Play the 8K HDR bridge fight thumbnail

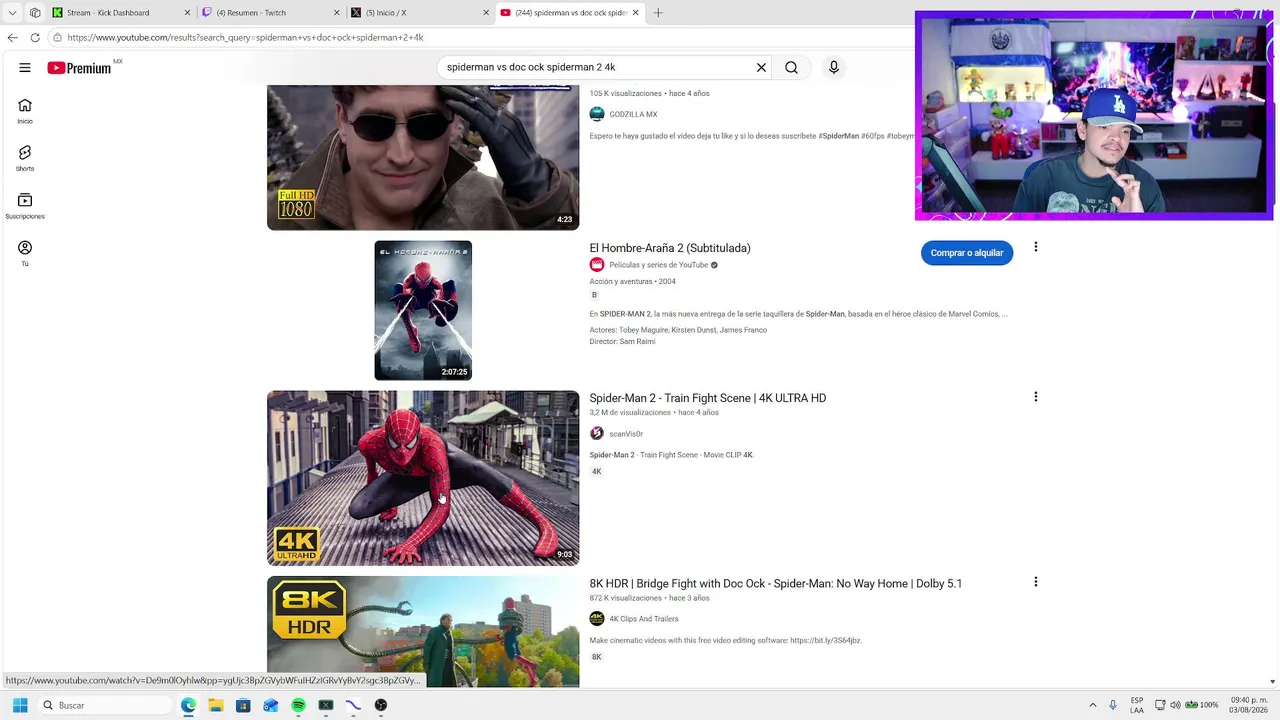423,631
